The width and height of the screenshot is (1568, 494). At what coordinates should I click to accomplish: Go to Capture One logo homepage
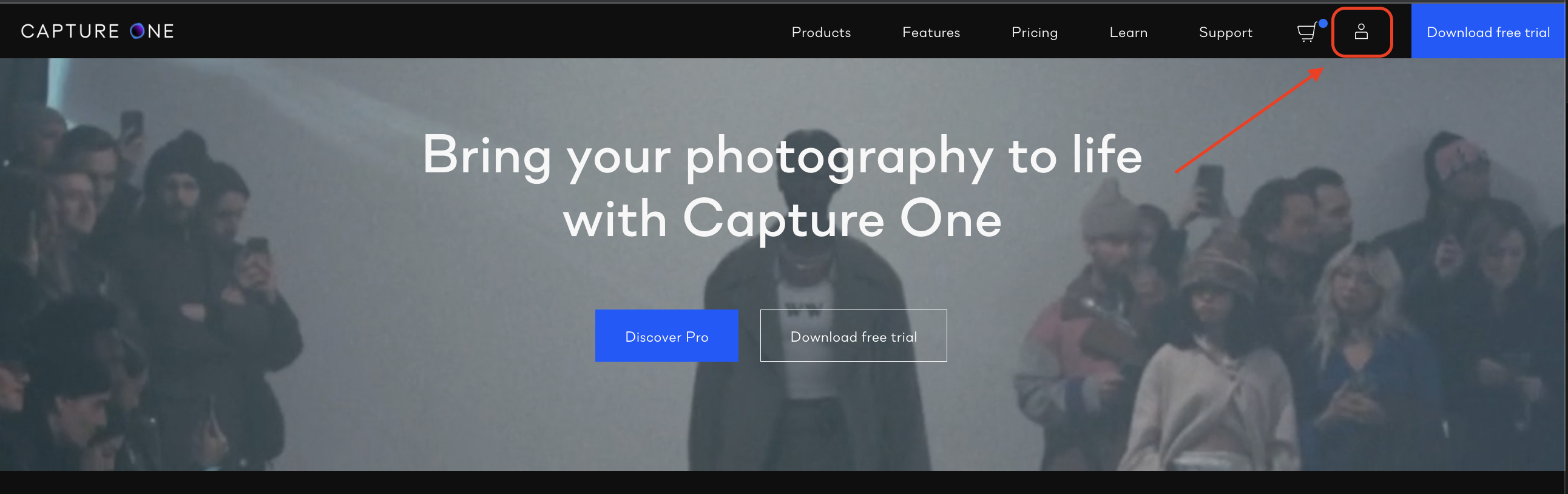(x=97, y=31)
